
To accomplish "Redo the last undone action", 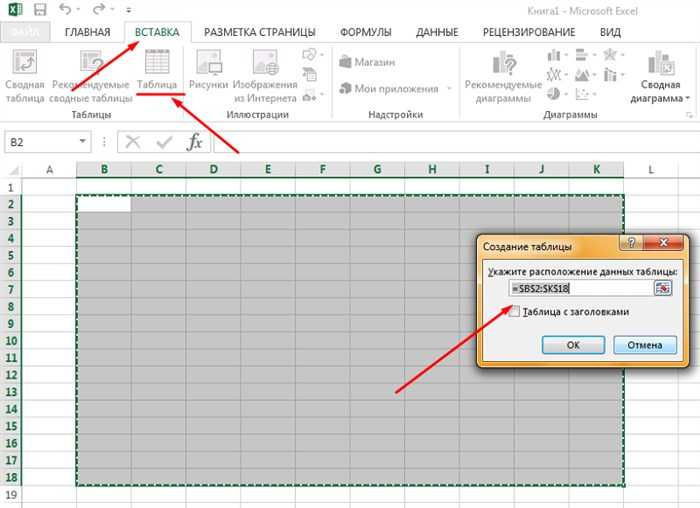I will (x=99, y=9).
